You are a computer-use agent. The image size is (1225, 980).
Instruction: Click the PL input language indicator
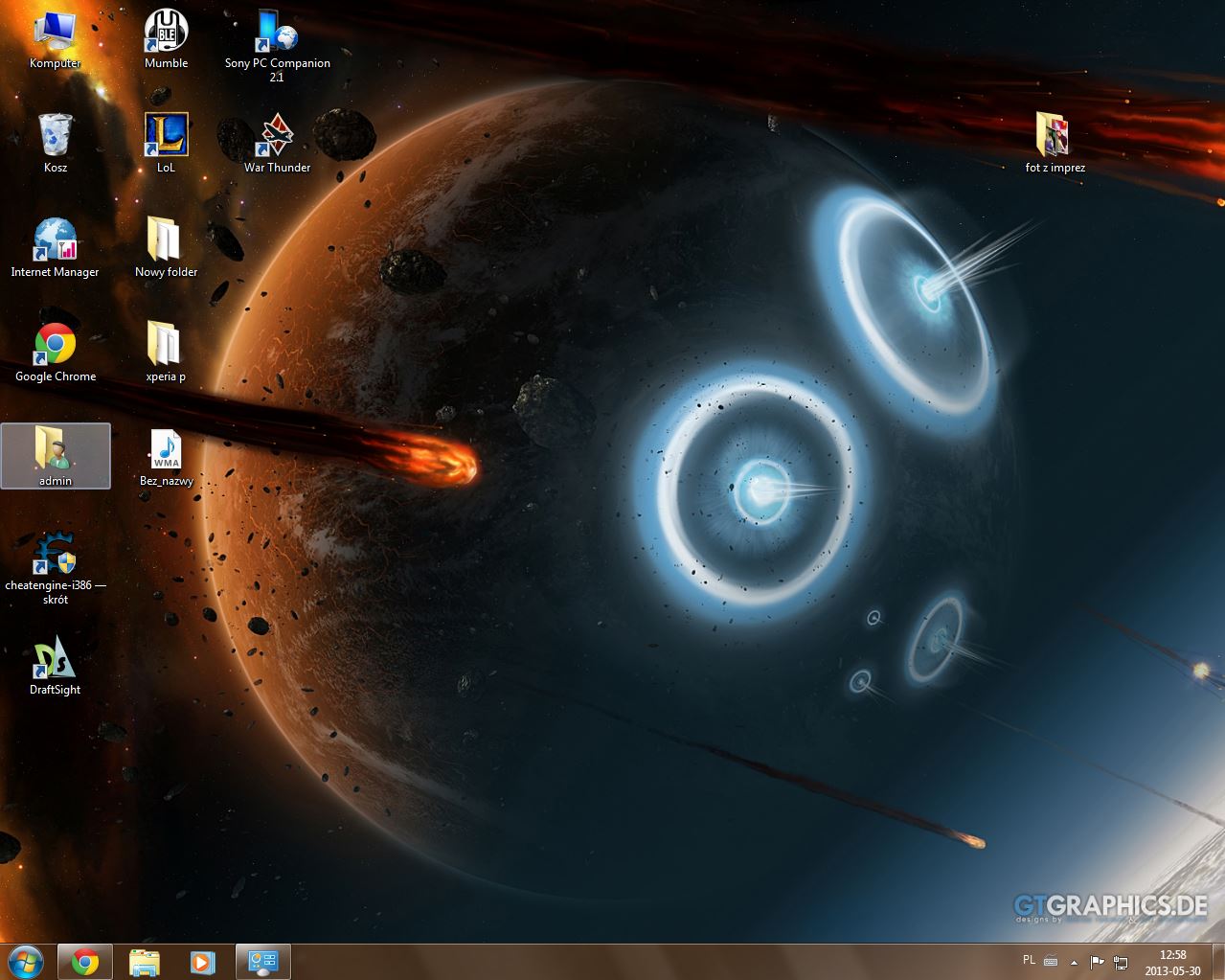(x=1030, y=960)
